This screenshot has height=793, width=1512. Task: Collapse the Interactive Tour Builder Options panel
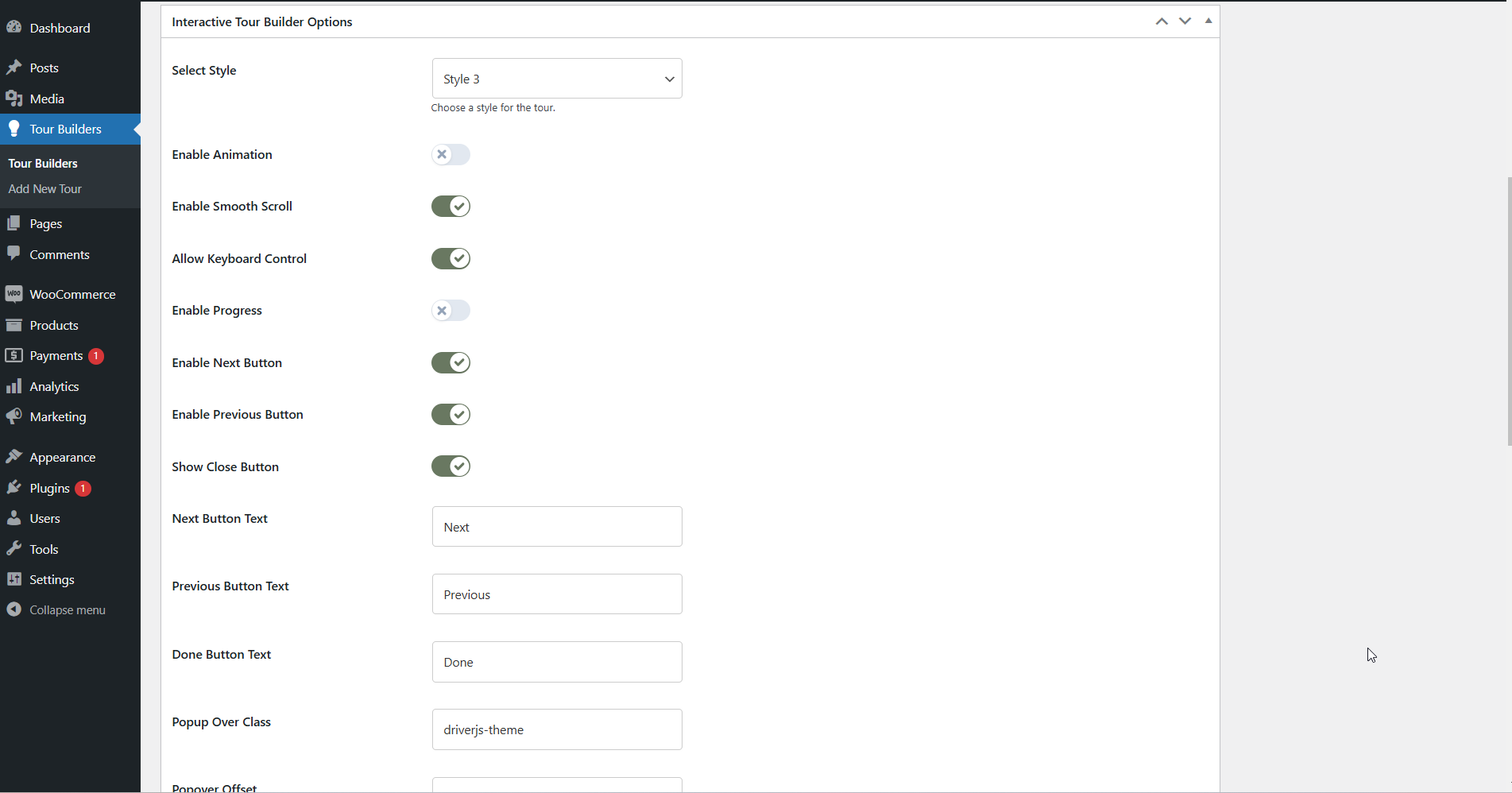(x=1208, y=21)
